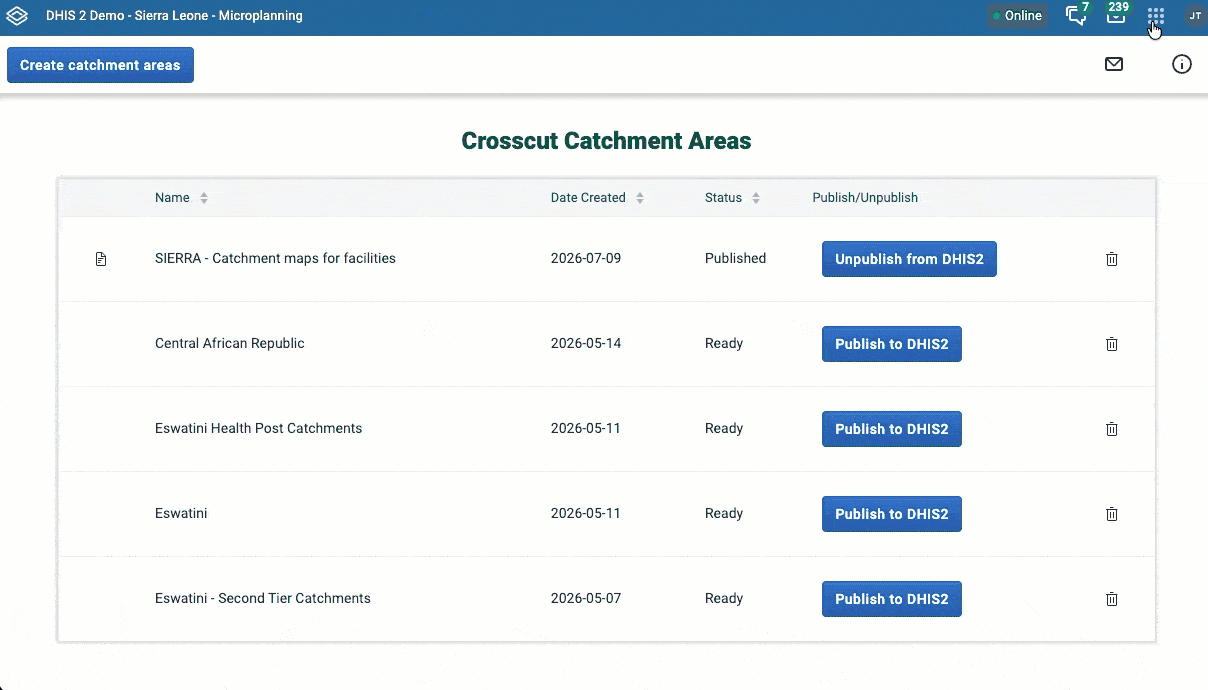
Task: Click the Published status cell
Action: click(x=735, y=258)
